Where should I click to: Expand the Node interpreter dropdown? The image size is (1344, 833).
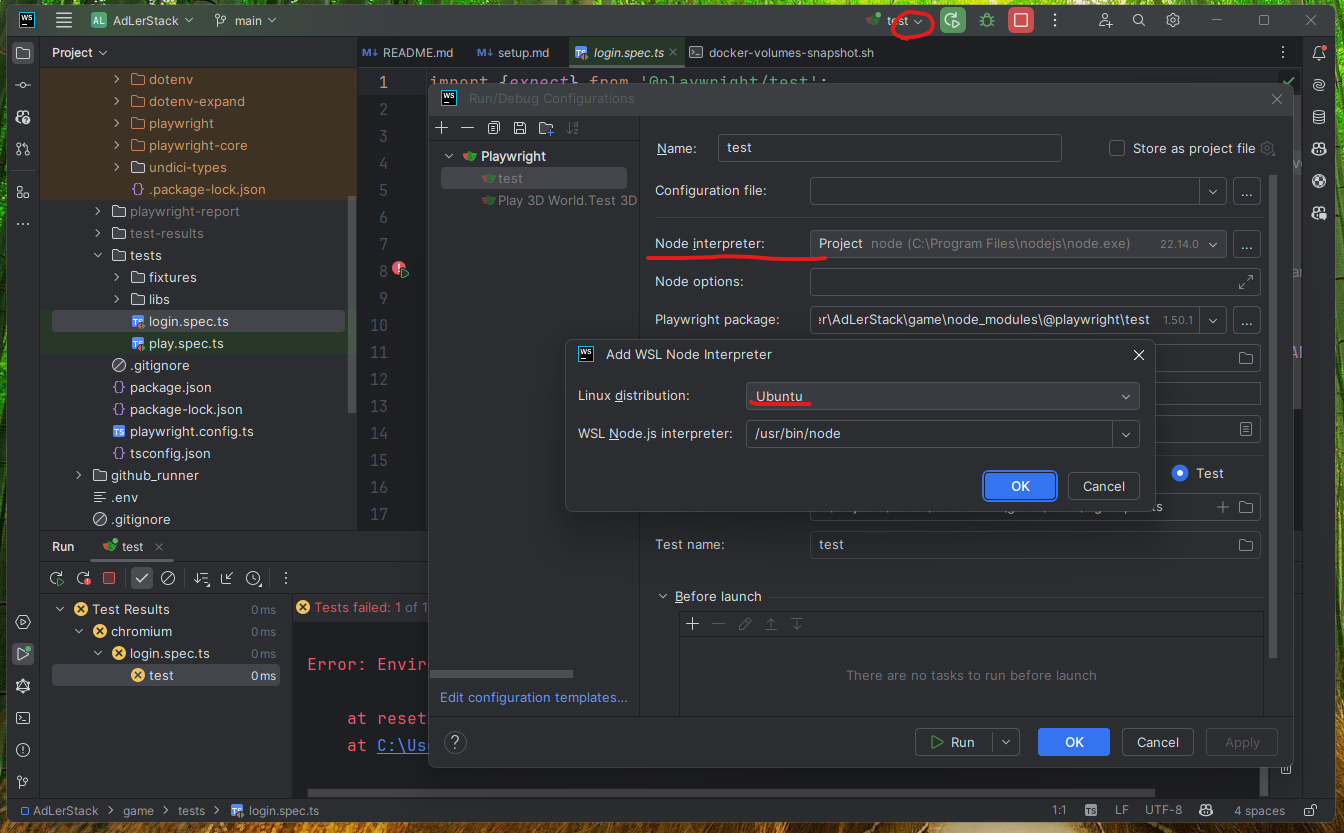pyautogui.click(x=1214, y=244)
